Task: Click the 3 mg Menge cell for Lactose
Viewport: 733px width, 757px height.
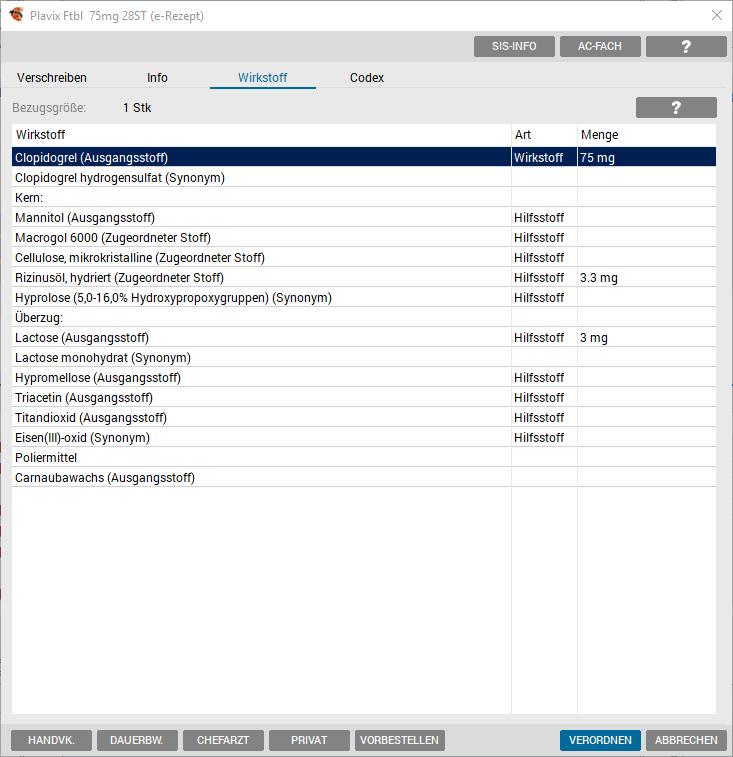Action: click(x=647, y=337)
